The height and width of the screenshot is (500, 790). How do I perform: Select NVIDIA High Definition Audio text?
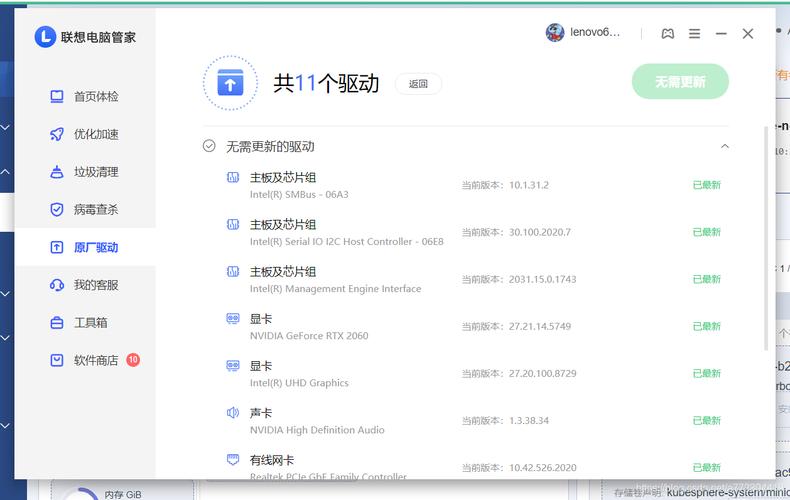pyautogui.click(x=317, y=430)
